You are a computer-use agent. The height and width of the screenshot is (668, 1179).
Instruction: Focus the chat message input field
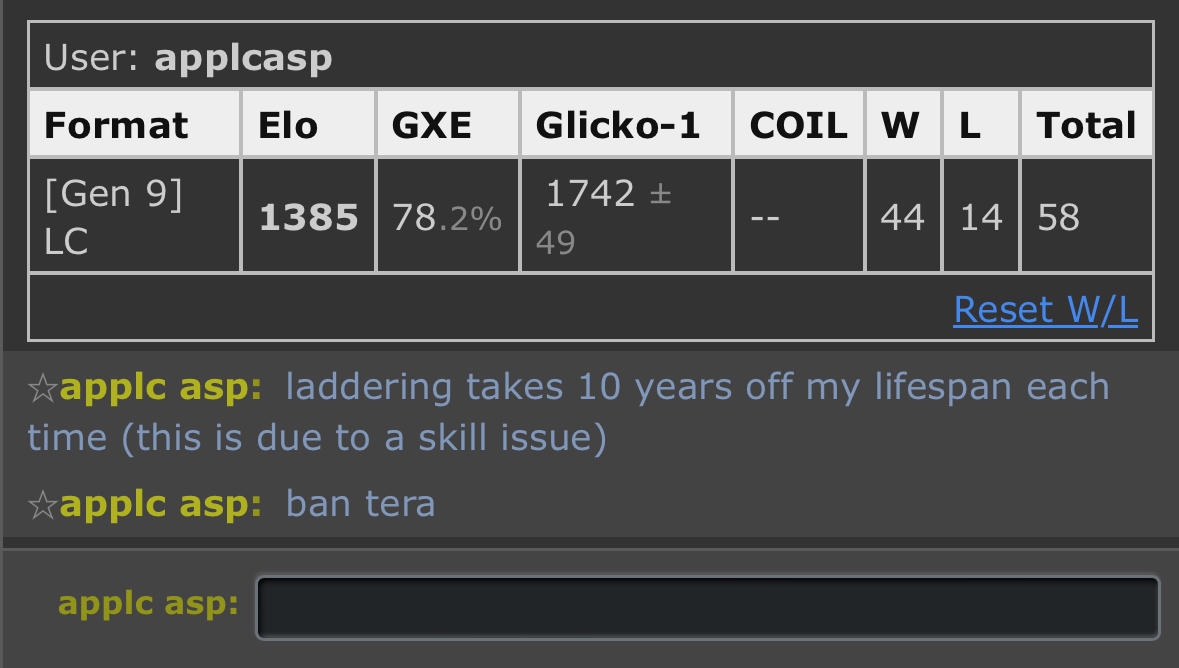(707, 607)
